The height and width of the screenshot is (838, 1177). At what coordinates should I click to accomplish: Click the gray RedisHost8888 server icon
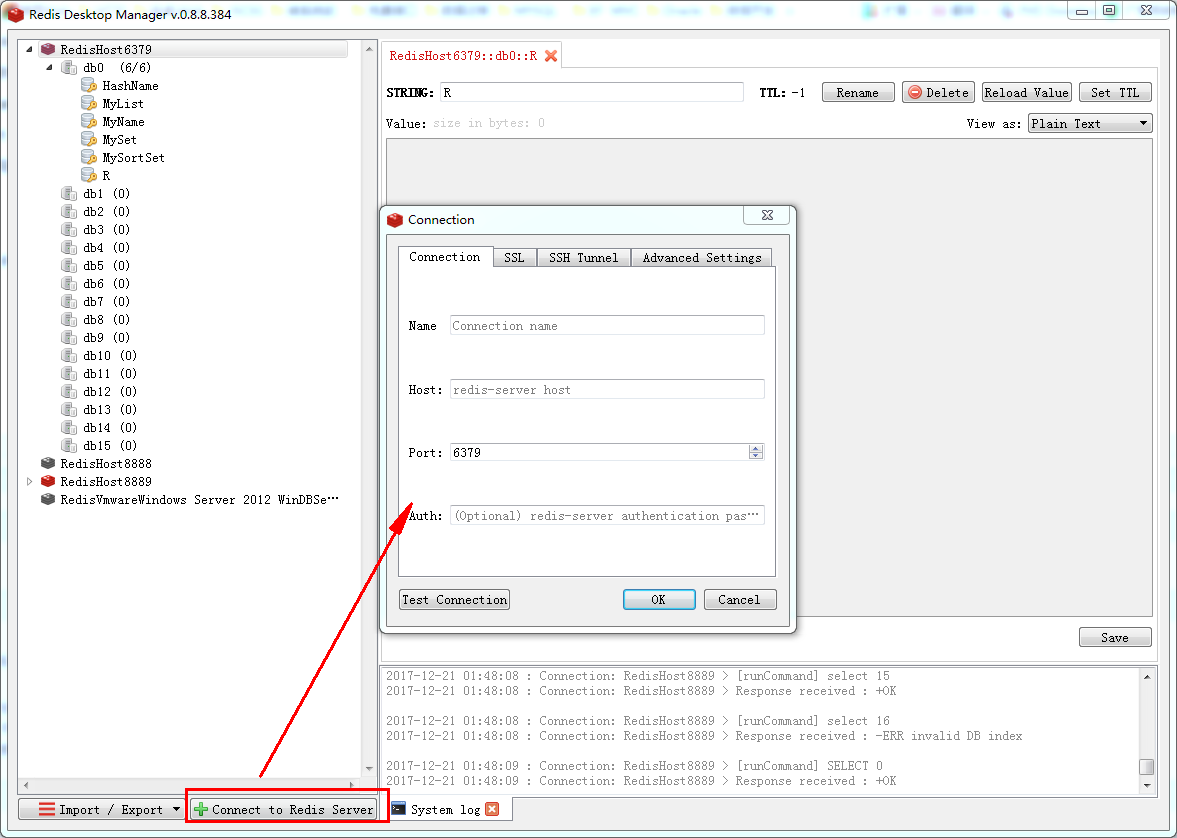[48, 463]
